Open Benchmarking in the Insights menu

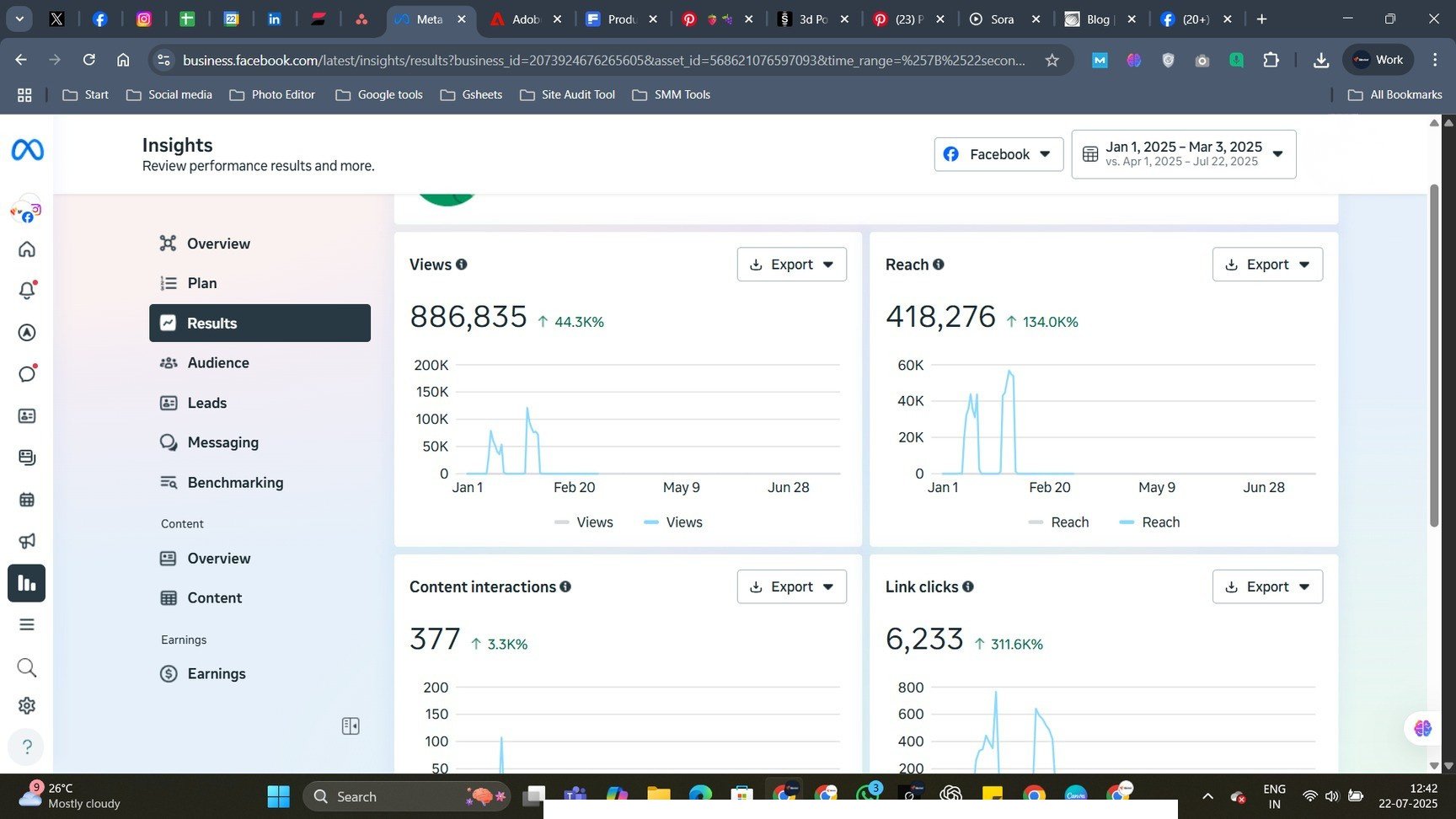[x=260, y=482]
